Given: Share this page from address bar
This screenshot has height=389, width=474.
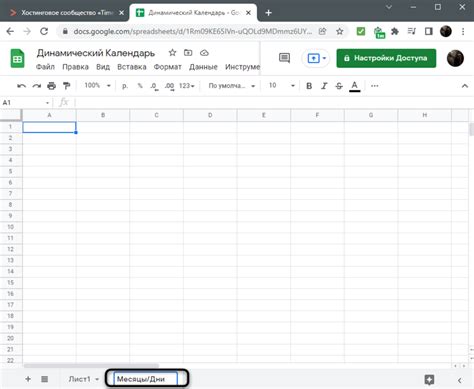Looking at the screenshot, I should tap(322, 31).
